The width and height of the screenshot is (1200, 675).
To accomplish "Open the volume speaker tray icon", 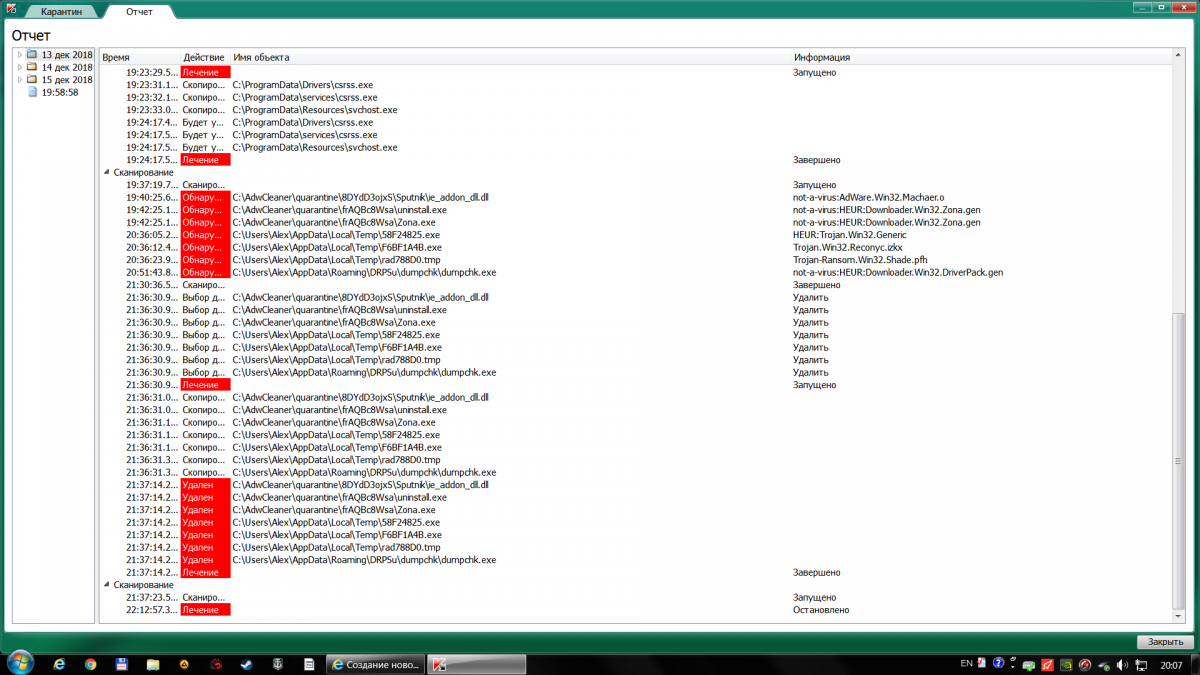I will [1124, 664].
